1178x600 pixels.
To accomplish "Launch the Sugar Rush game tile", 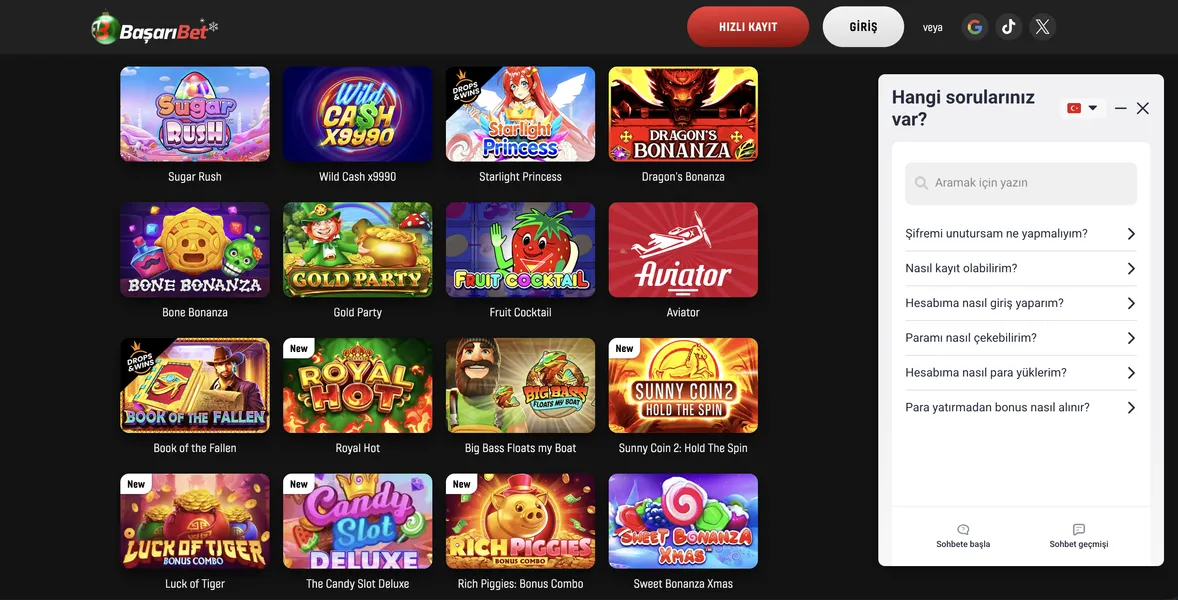I will point(195,114).
